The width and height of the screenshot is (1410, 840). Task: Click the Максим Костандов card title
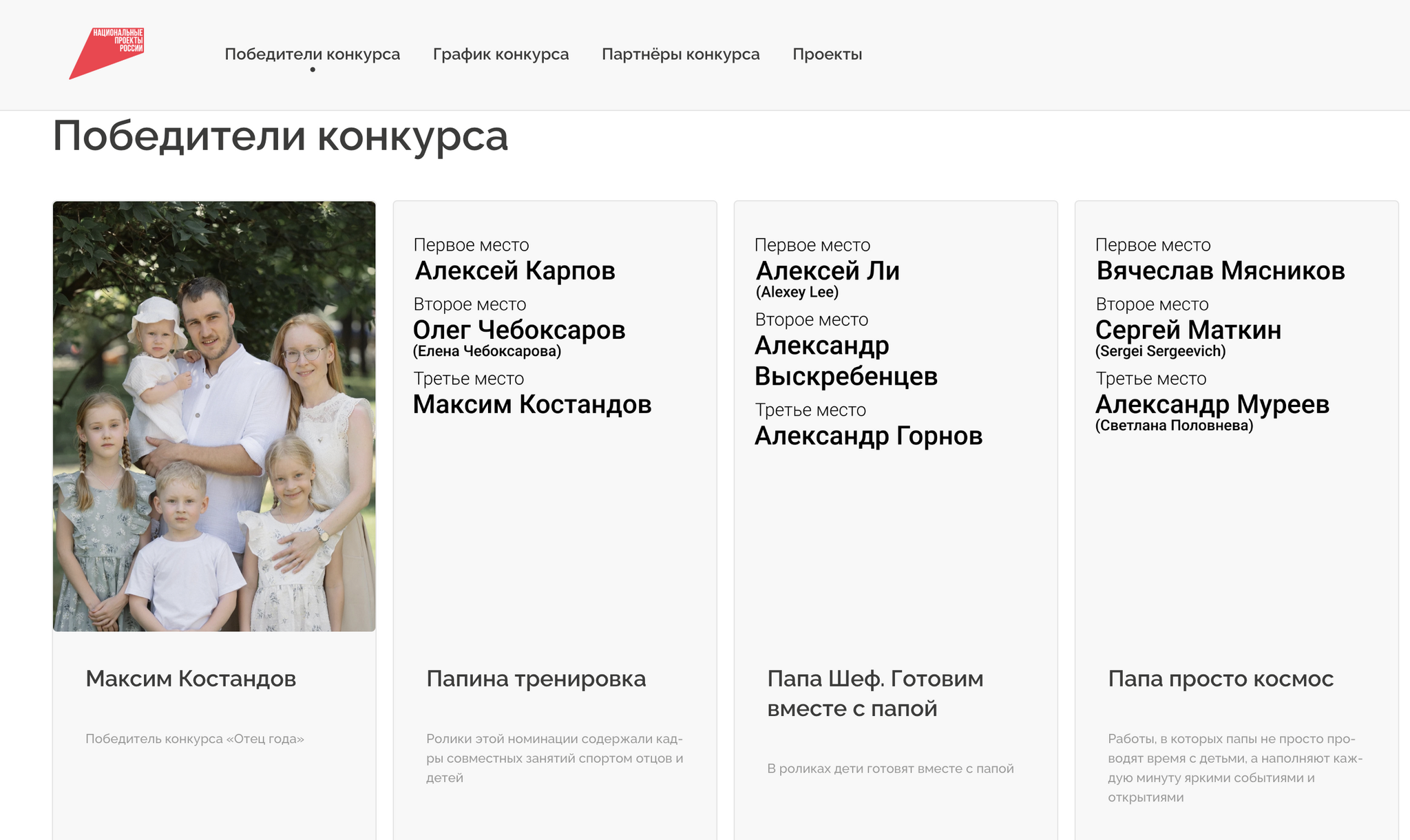tap(191, 679)
